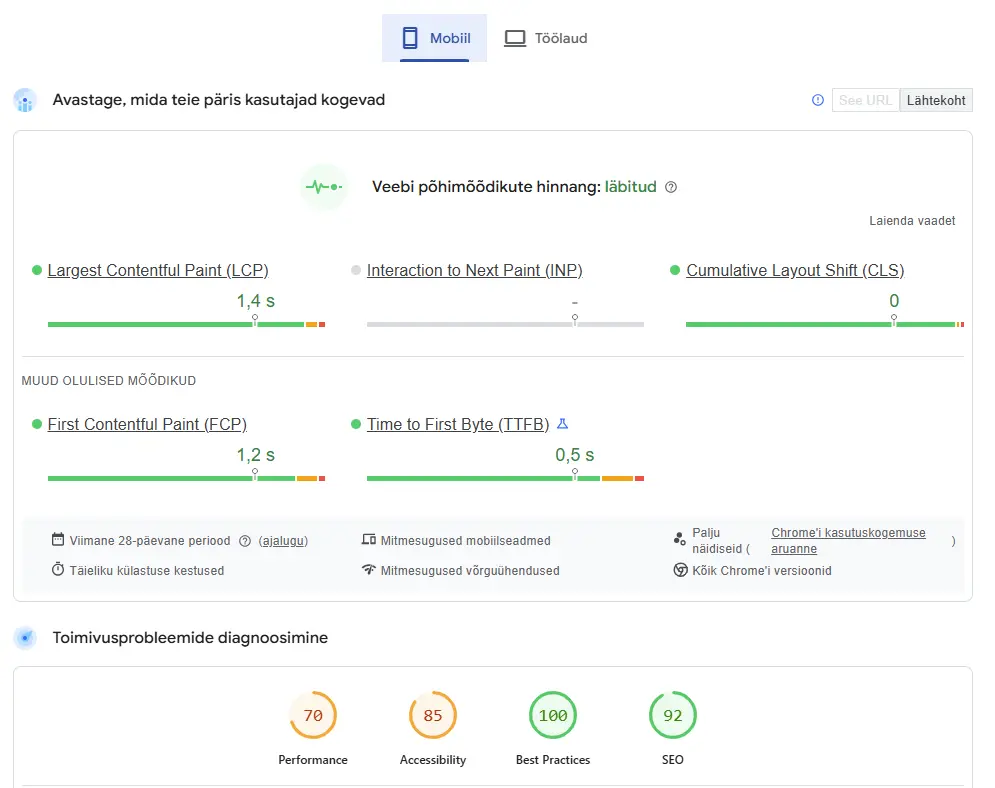This screenshot has width=995, height=788.
Task: Open the Performance score gauge showing 70
Action: click(313, 716)
